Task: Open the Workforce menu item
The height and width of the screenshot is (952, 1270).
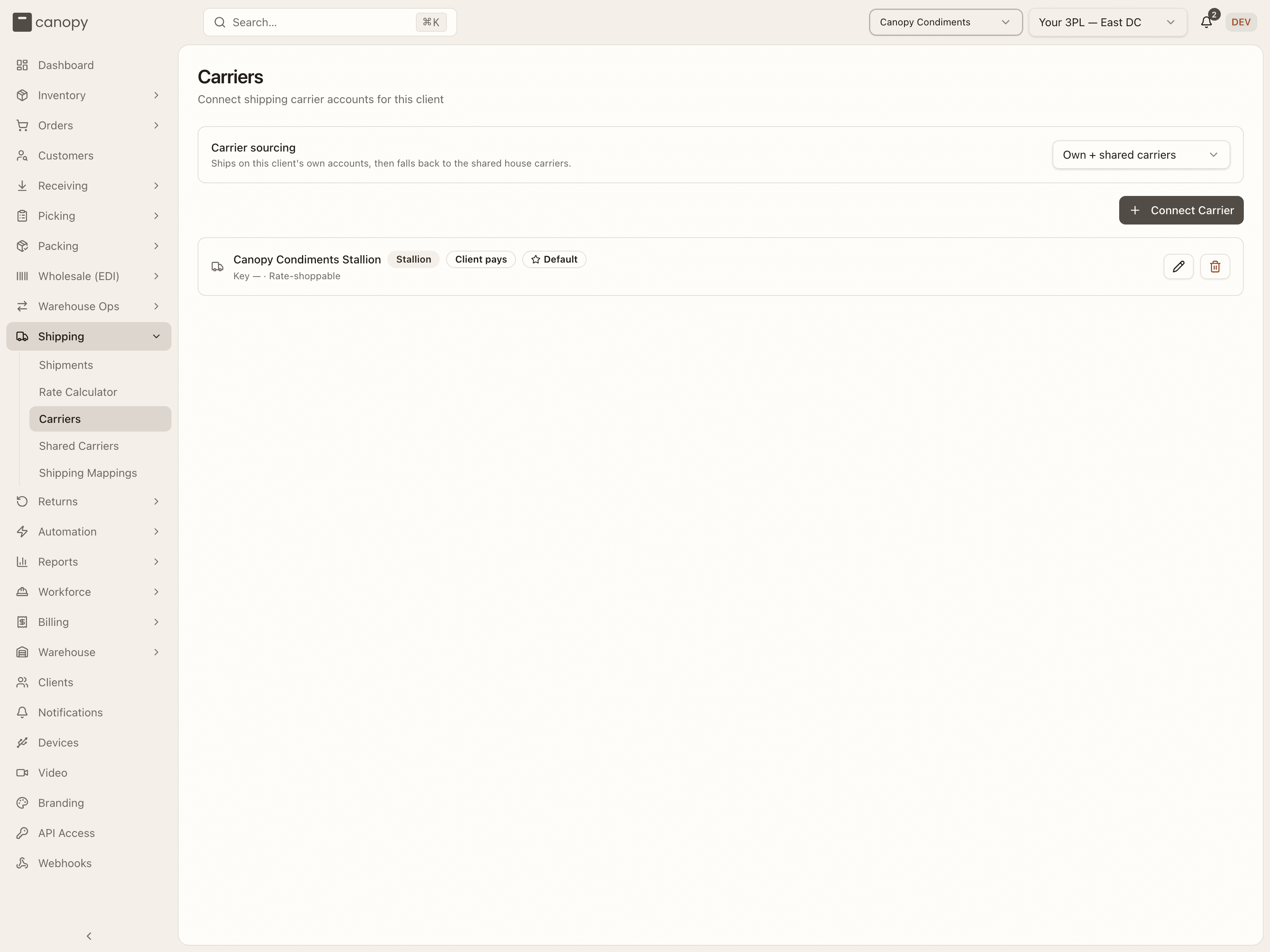Action: coord(89,592)
